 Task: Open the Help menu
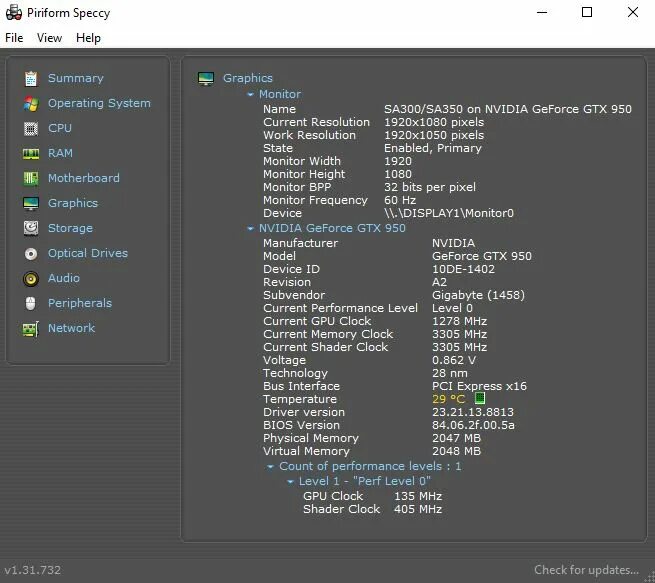coord(88,38)
